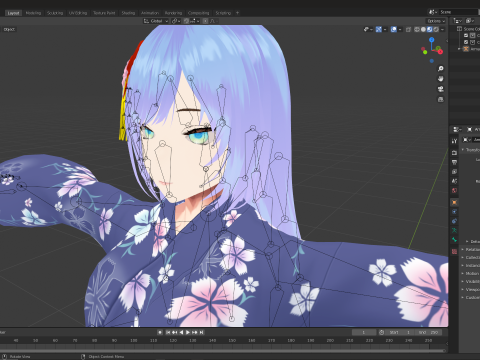Toggle camera view icon
This screenshot has width=480, height=360.
tap(441, 89)
